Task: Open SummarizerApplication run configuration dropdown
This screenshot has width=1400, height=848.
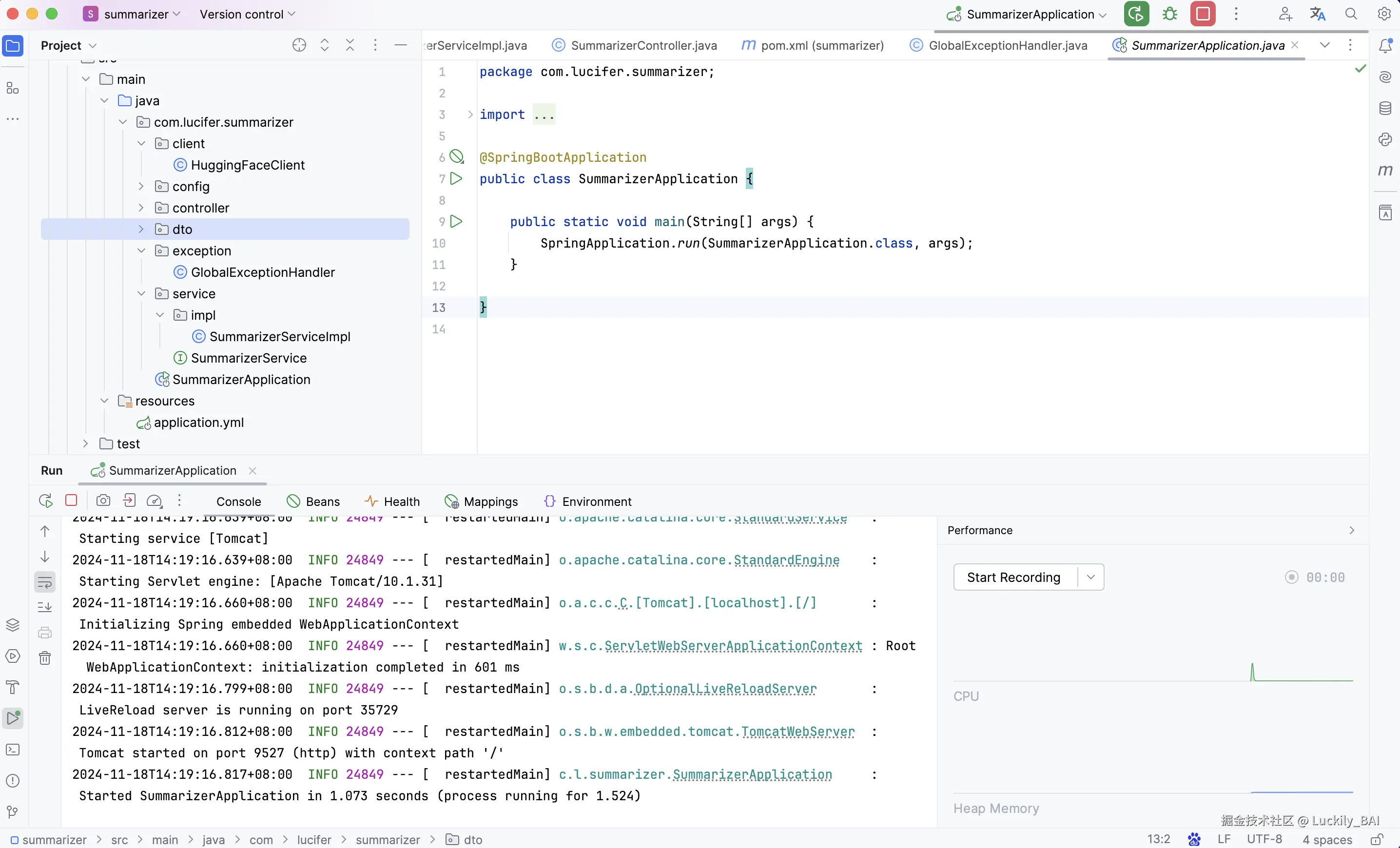Action: tap(1030, 14)
